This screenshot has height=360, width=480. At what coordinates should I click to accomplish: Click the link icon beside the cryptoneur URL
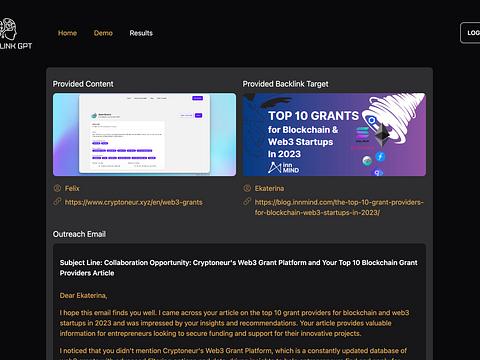point(57,202)
